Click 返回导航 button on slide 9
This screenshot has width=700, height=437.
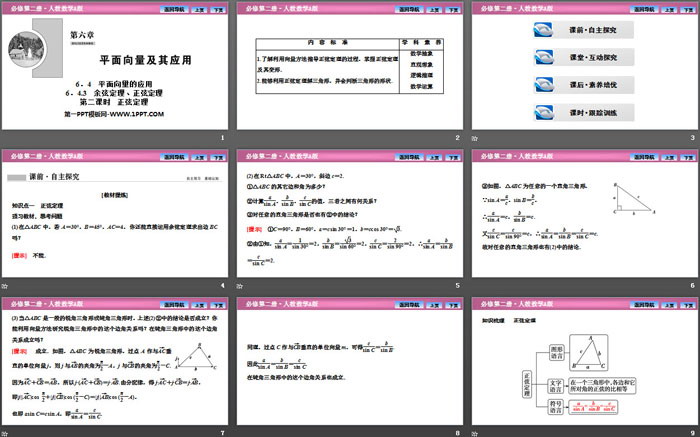click(644, 305)
